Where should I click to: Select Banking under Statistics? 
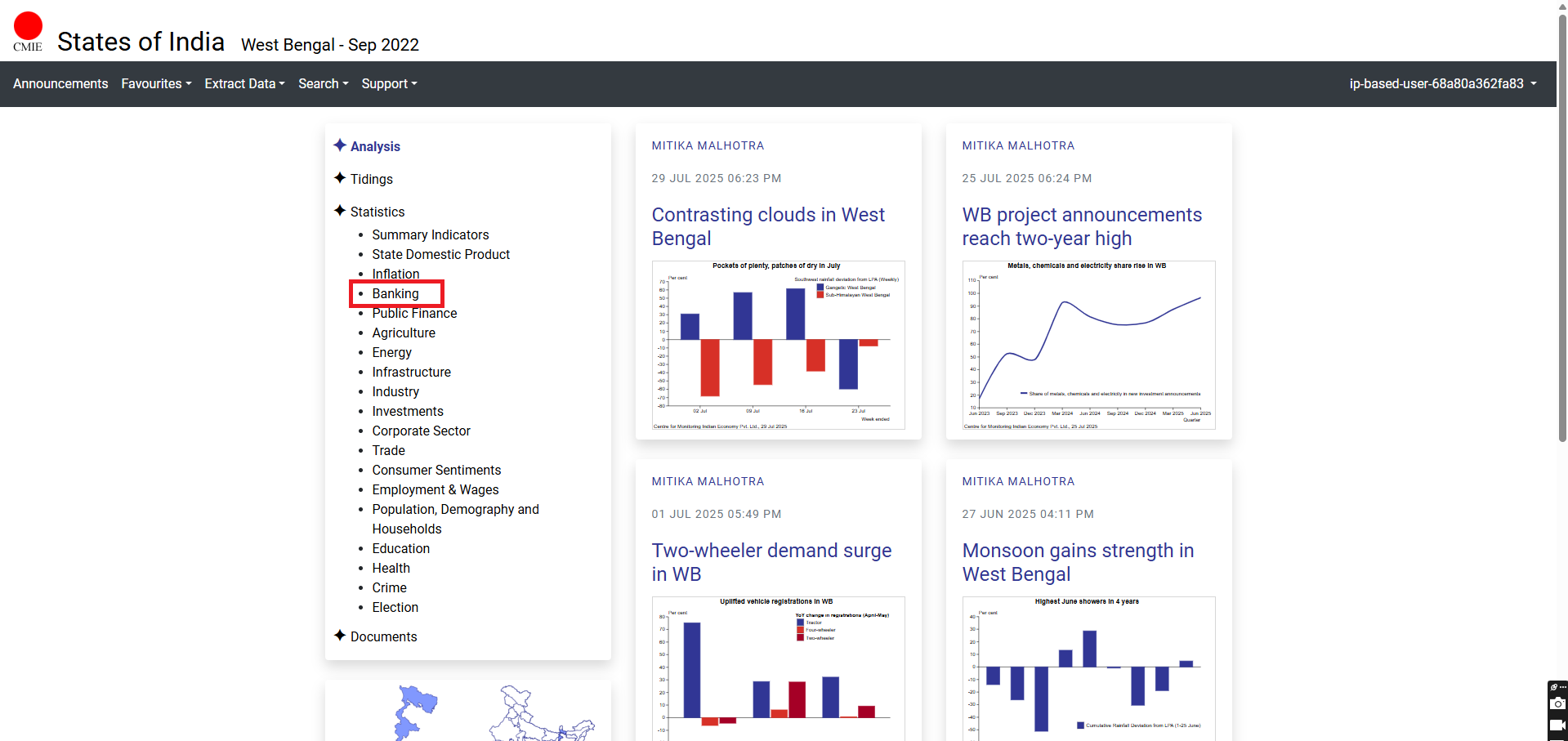click(x=395, y=294)
